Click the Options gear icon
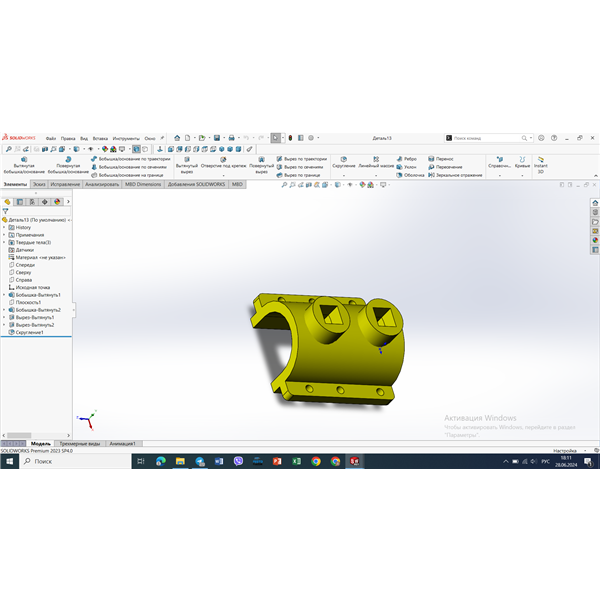 tap(311, 138)
